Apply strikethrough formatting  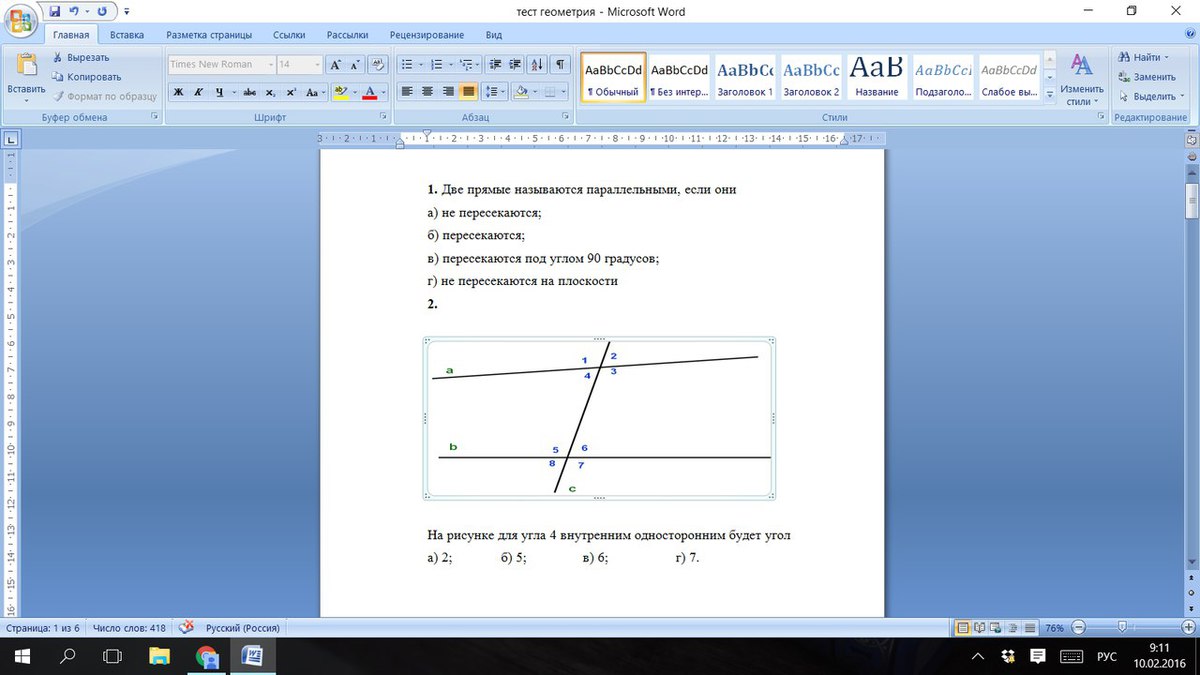249,92
